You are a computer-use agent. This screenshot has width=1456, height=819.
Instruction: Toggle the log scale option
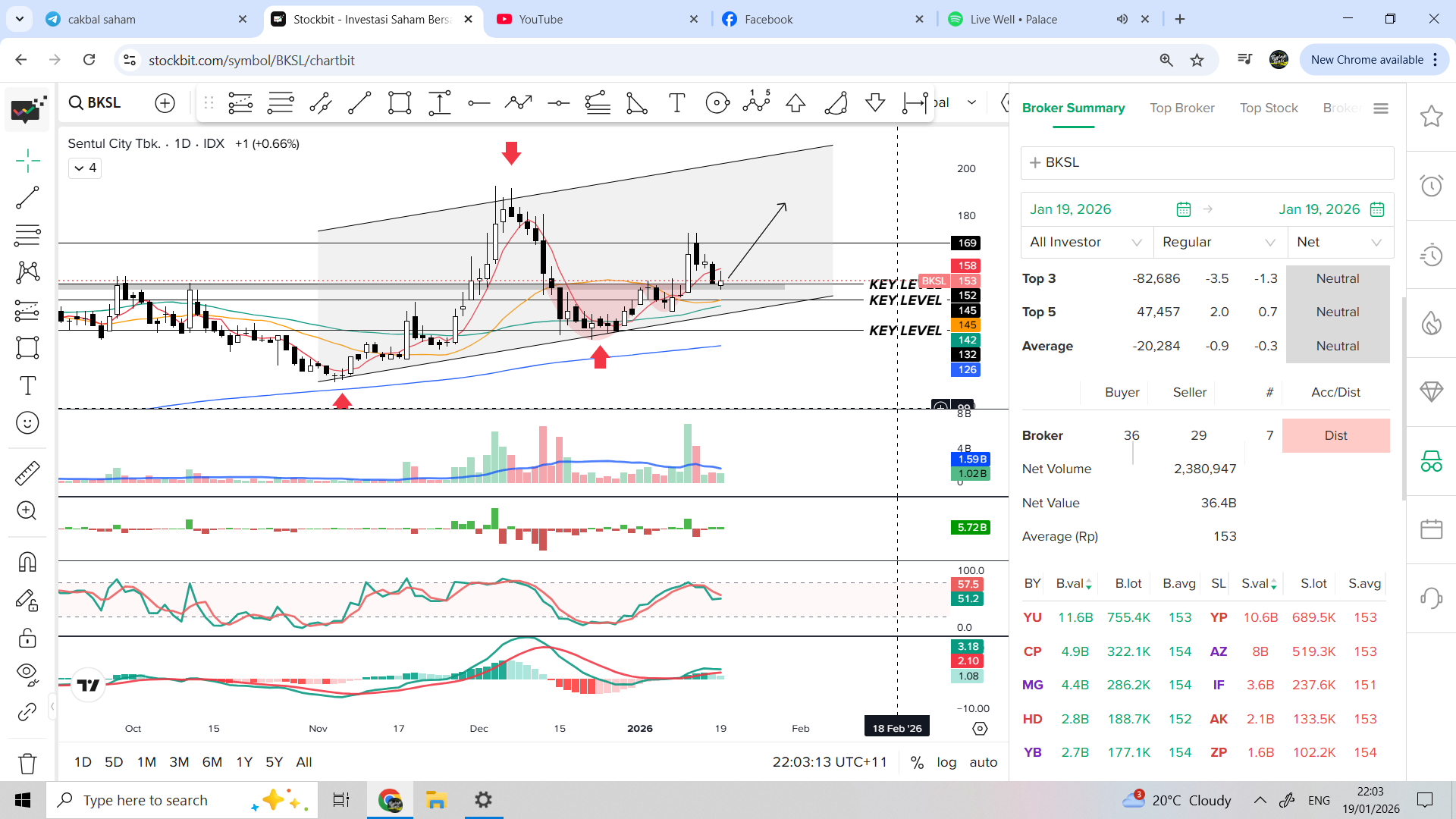click(946, 762)
